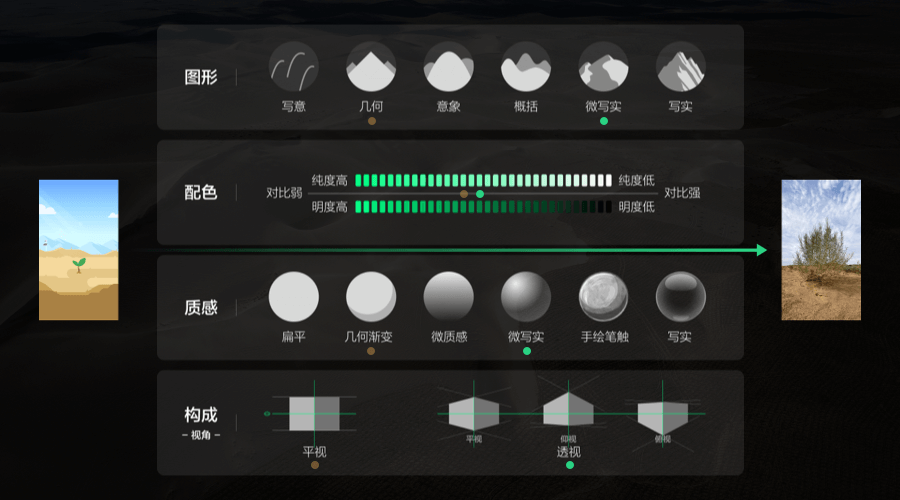Click the brown dot under 几何
This screenshot has height=500, width=900.
click(372, 121)
